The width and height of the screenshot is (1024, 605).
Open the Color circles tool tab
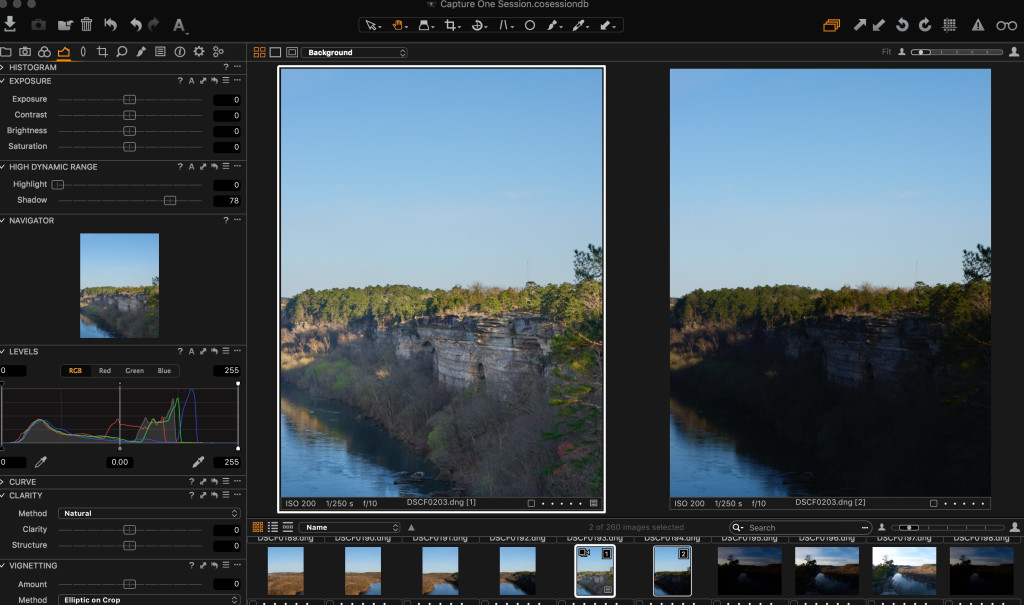[44, 52]
